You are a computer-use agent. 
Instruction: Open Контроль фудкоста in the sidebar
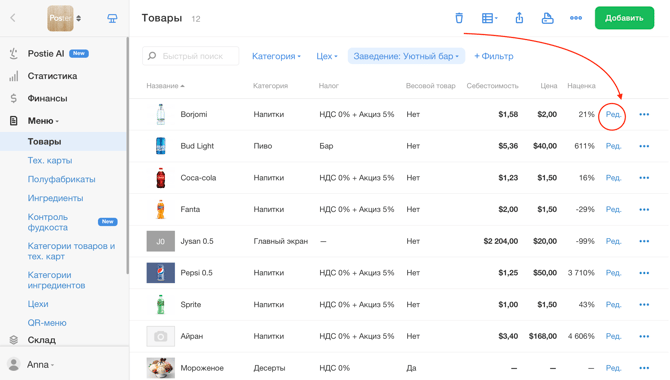point(48,222)
